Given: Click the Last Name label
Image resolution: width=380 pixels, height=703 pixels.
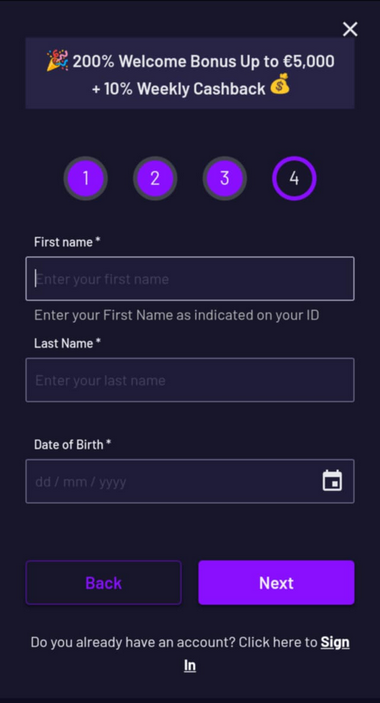Looking at the screenshot, I should pos(68,343).
